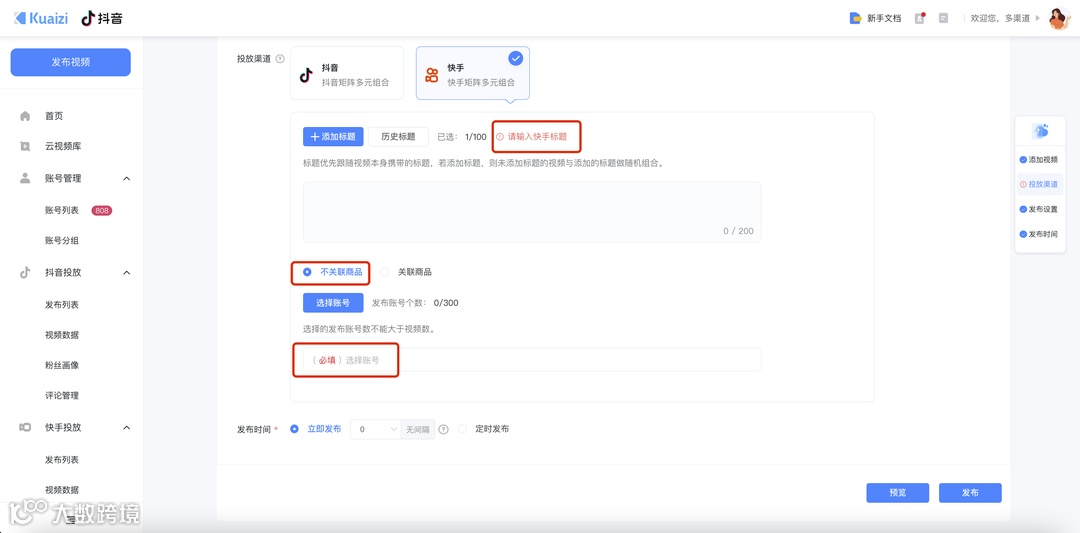Image resolution: width=1080 pixels, height=533 pixels.
Task: Open 账号列表 in the sidebar
Action: [63, 210]
